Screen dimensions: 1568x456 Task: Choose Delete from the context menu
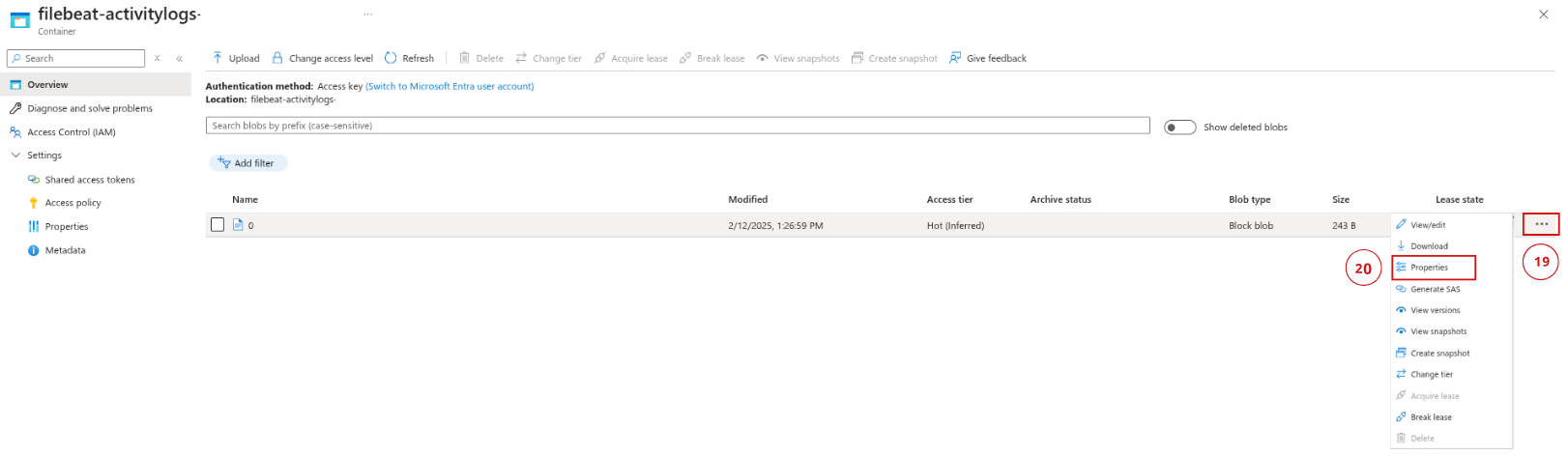click(1452, 439)
